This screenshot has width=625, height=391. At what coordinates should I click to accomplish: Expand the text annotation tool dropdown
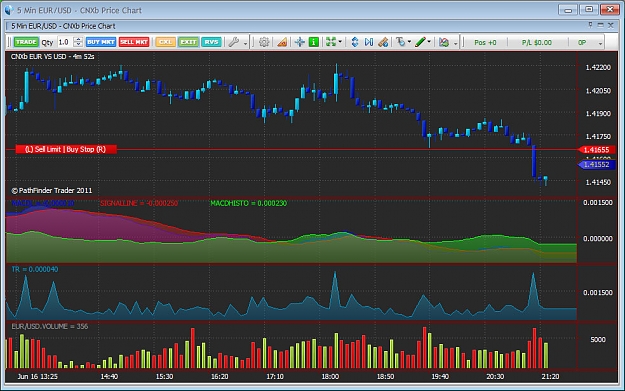(409, 41)
